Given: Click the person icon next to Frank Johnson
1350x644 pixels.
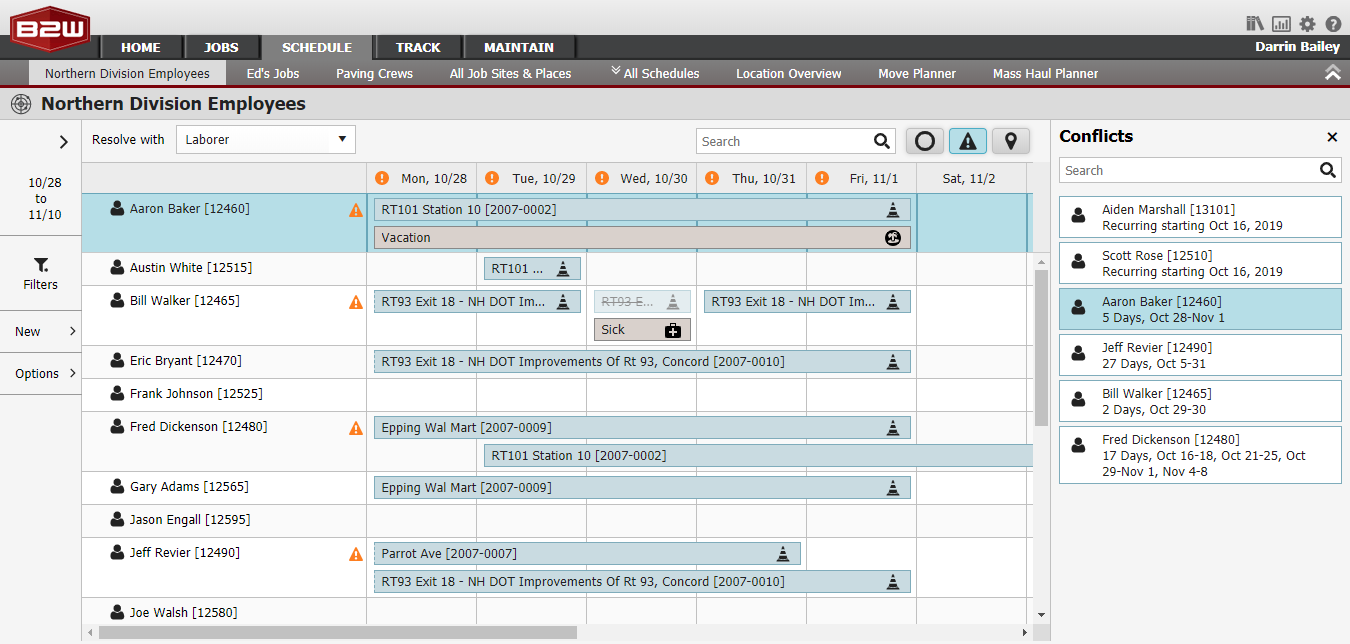Looking at the screenshot, I should (x=117, y=393).
